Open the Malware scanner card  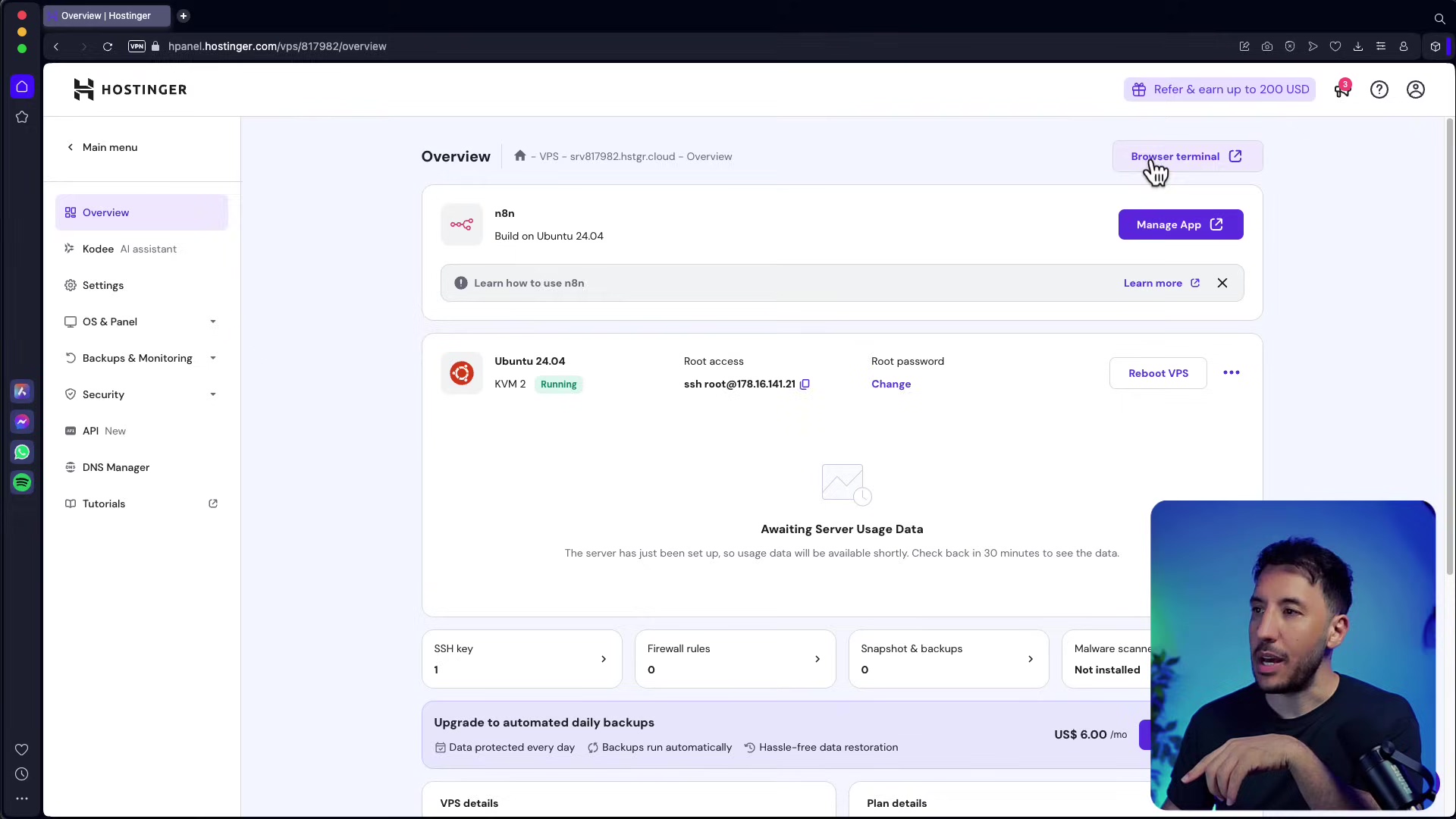[1106, 659]
